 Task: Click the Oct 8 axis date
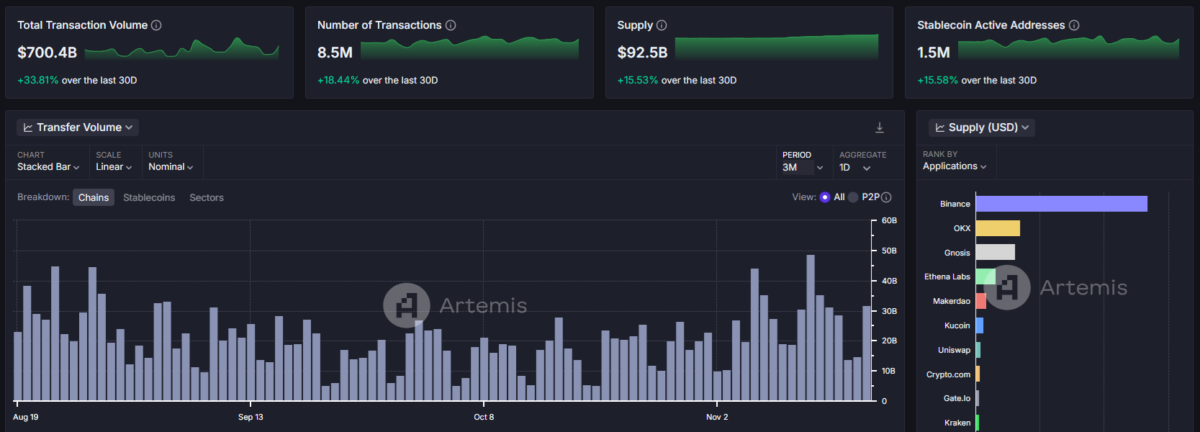click(484, 416)
